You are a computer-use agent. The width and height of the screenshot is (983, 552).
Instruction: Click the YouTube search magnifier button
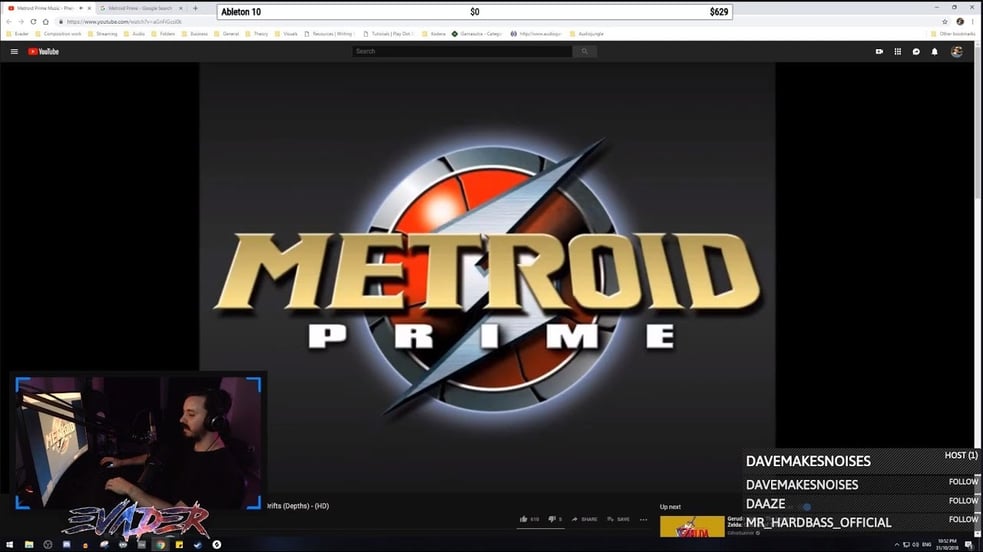584,51
